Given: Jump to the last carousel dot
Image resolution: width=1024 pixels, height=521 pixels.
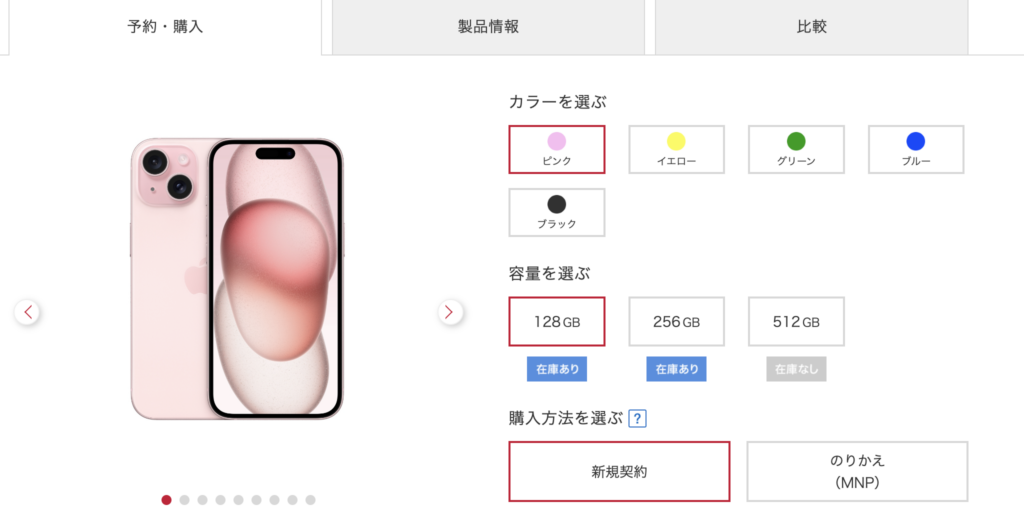Looking at the screenshot, I should pos(310,500).
